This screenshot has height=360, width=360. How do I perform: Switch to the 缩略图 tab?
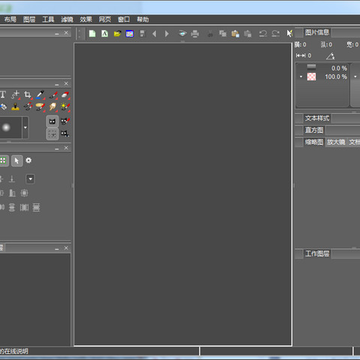(314, 142)
